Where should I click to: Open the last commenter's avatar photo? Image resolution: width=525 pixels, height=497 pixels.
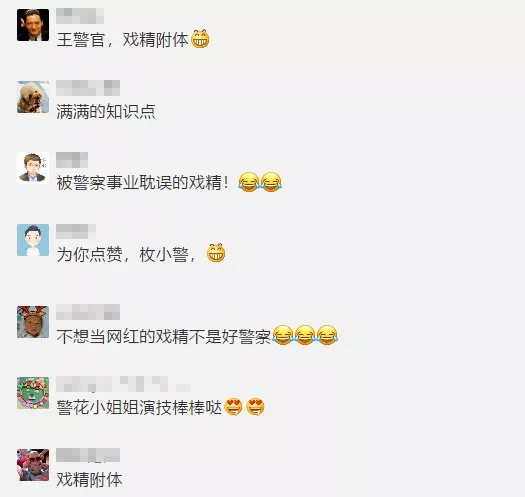[33, 465]
